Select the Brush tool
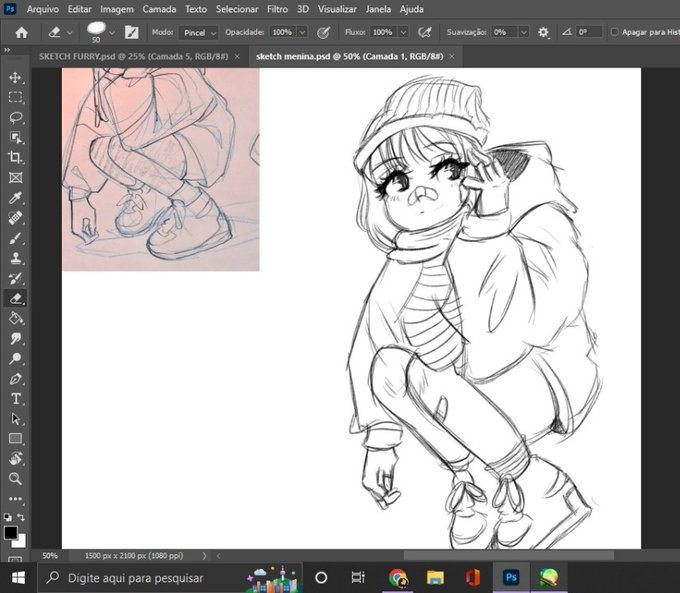Screen dimensions: 680x593 pyautogui.click(x=16, y=238)
